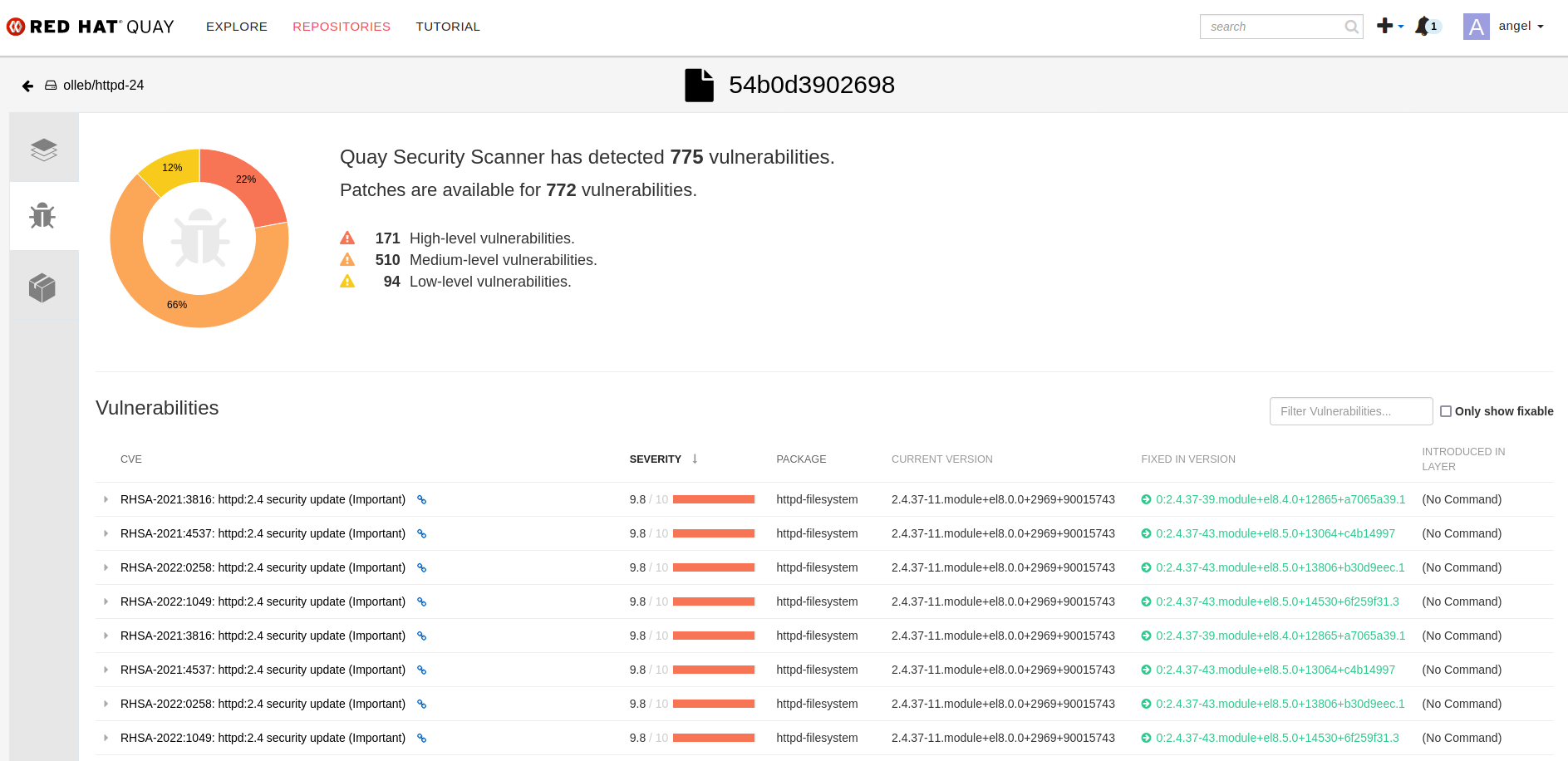Image resolution: width=1568 pixels, height=761 pixels.
Task: Click the Filter Vulnerabilities input field
Action: pyautogui.click(x=1350, y=411)
